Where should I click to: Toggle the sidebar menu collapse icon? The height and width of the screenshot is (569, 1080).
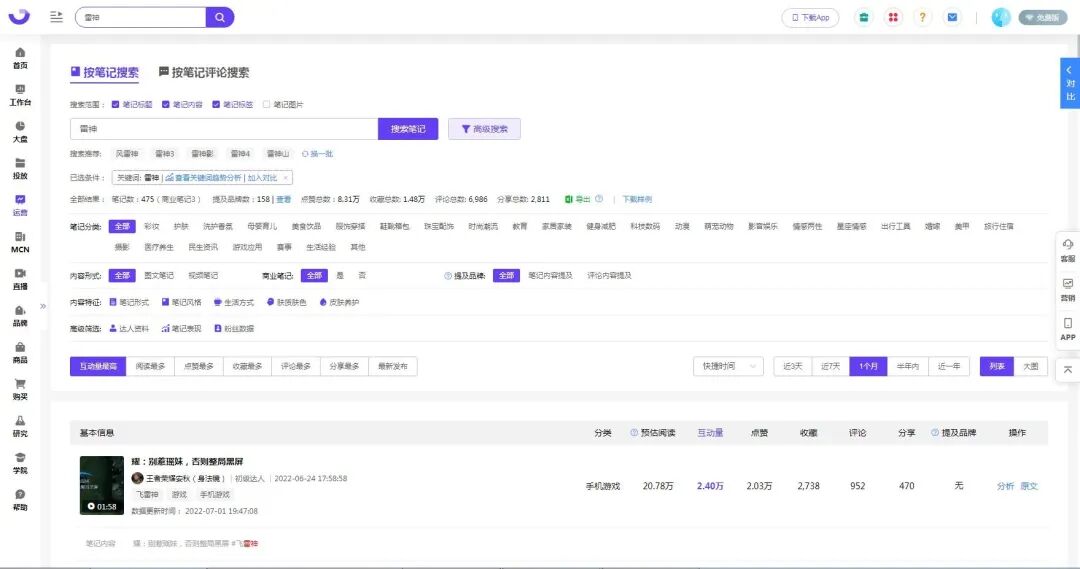click(56, 17)
